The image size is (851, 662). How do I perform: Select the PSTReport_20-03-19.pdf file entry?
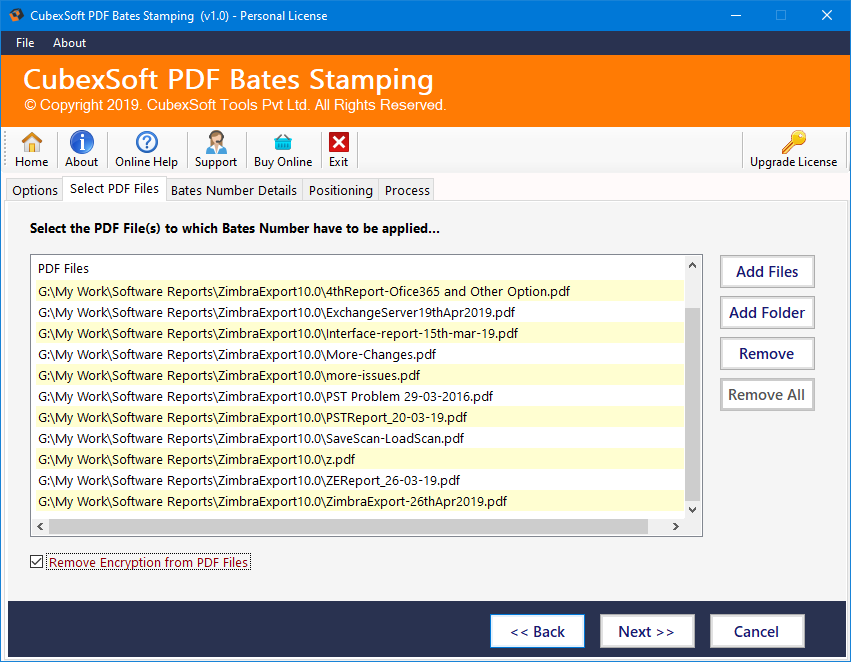coord(252,417)
